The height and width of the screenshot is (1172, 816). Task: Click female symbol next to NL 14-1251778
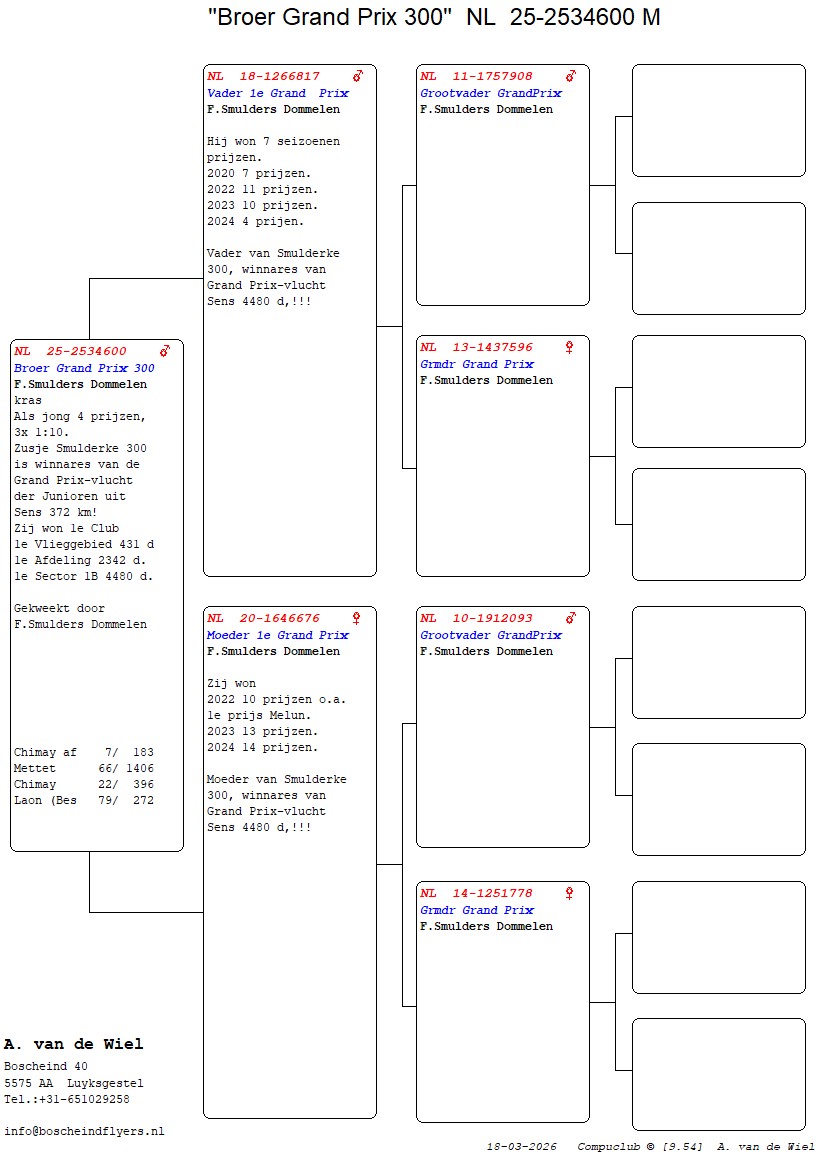(569, 893)
